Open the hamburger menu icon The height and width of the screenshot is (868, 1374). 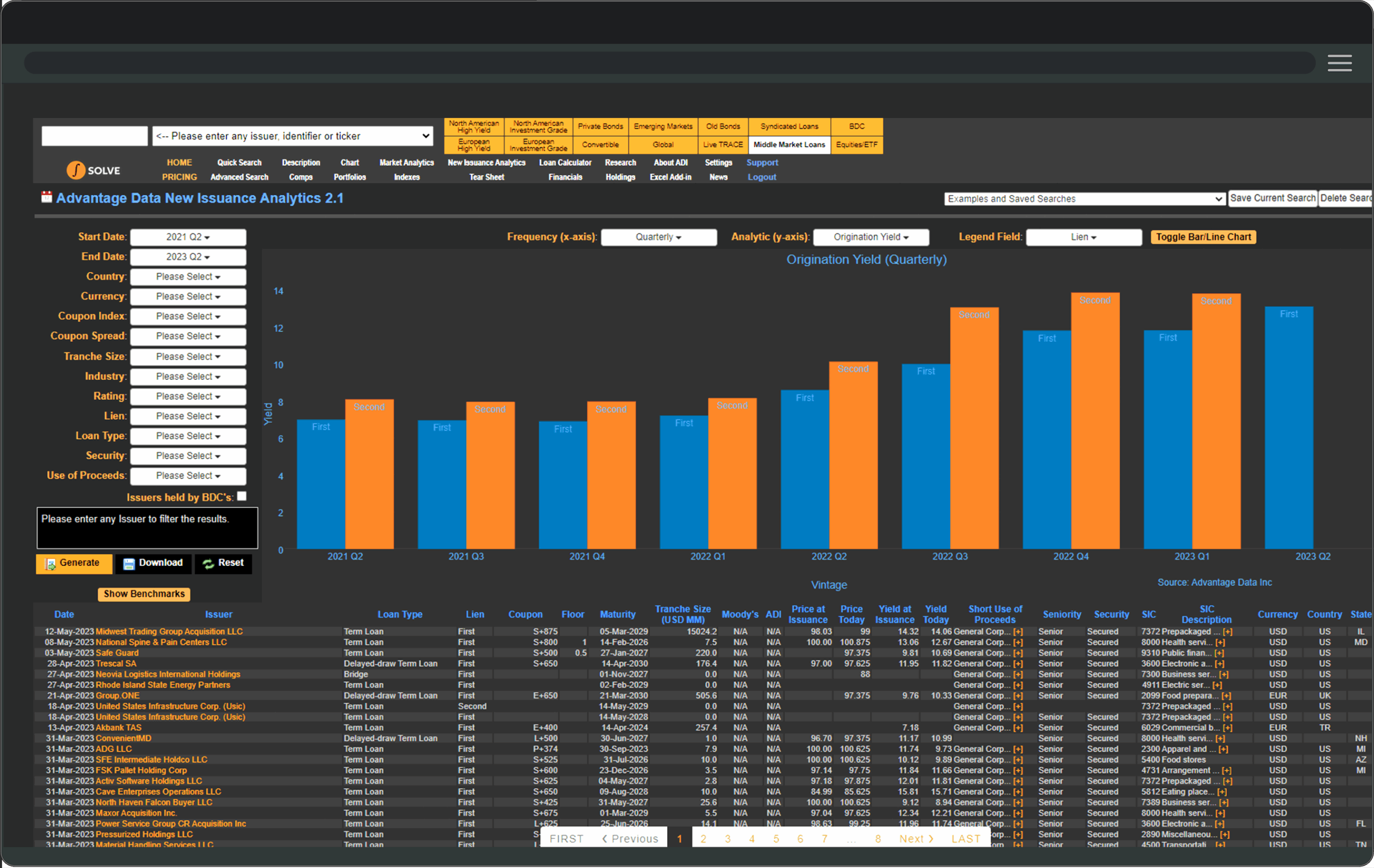pos(1339,63)
